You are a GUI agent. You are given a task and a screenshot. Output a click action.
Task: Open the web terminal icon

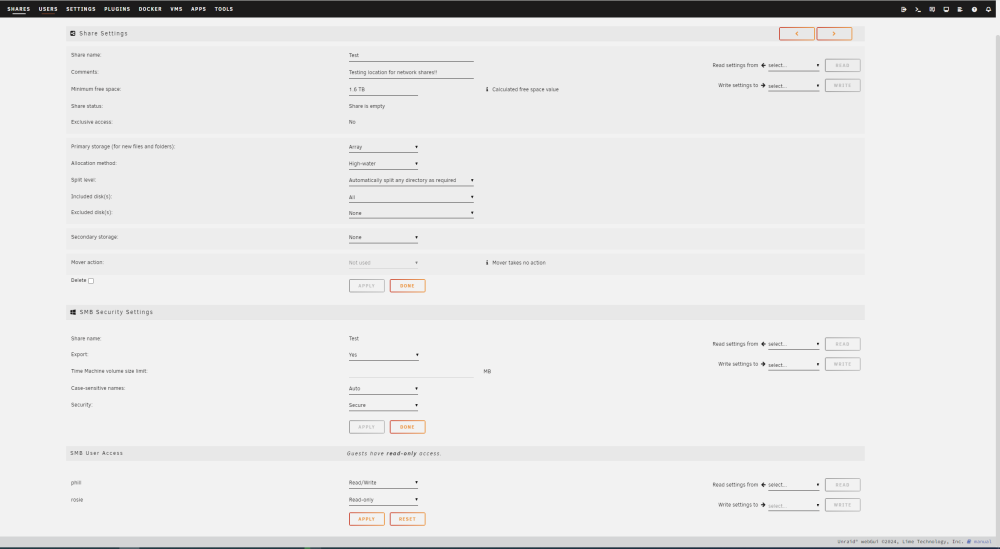point(918,10)
